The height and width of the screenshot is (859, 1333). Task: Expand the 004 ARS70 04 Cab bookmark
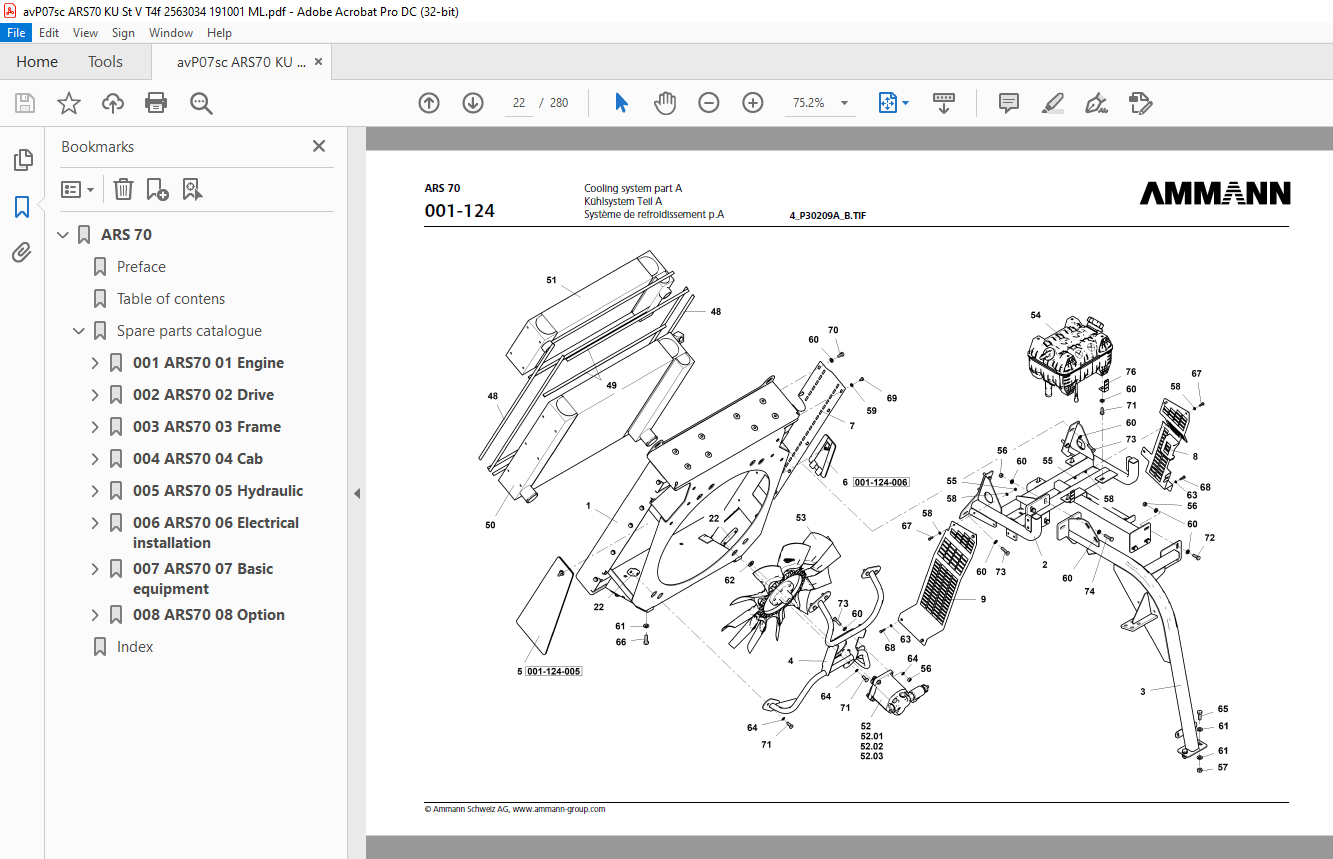95,459
